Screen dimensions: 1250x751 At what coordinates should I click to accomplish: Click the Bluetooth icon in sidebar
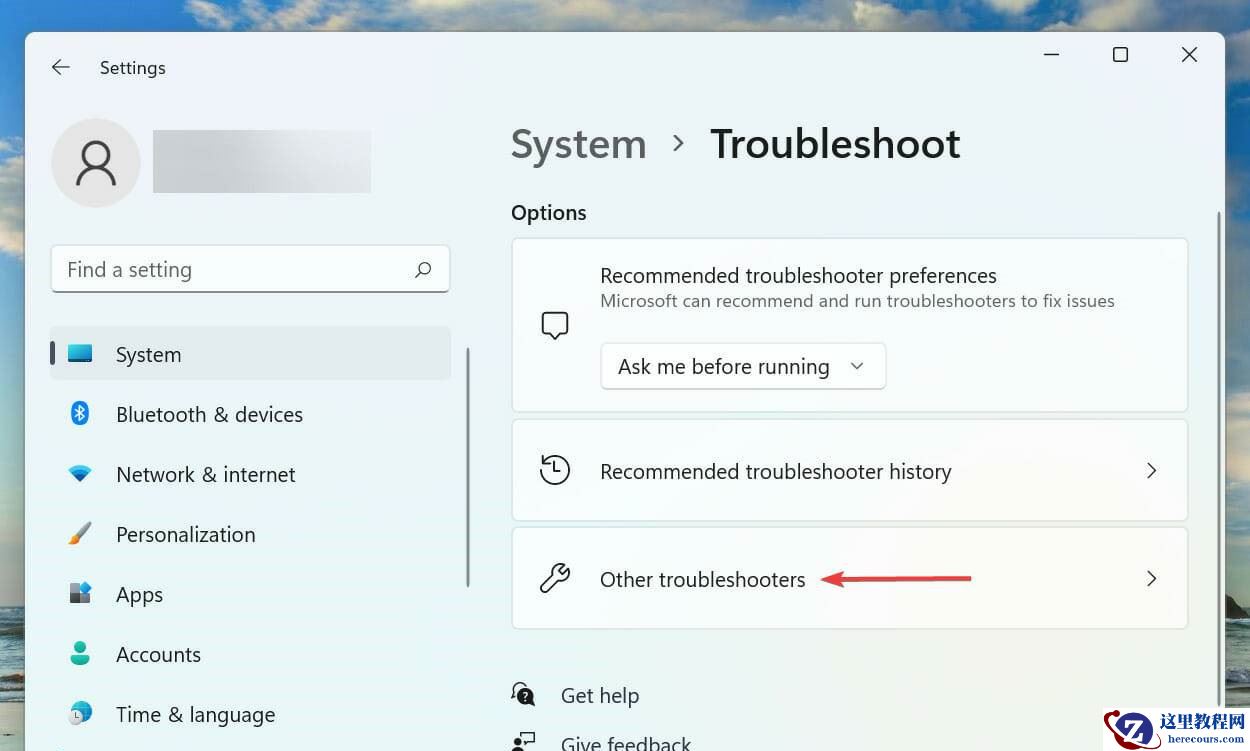80,413
